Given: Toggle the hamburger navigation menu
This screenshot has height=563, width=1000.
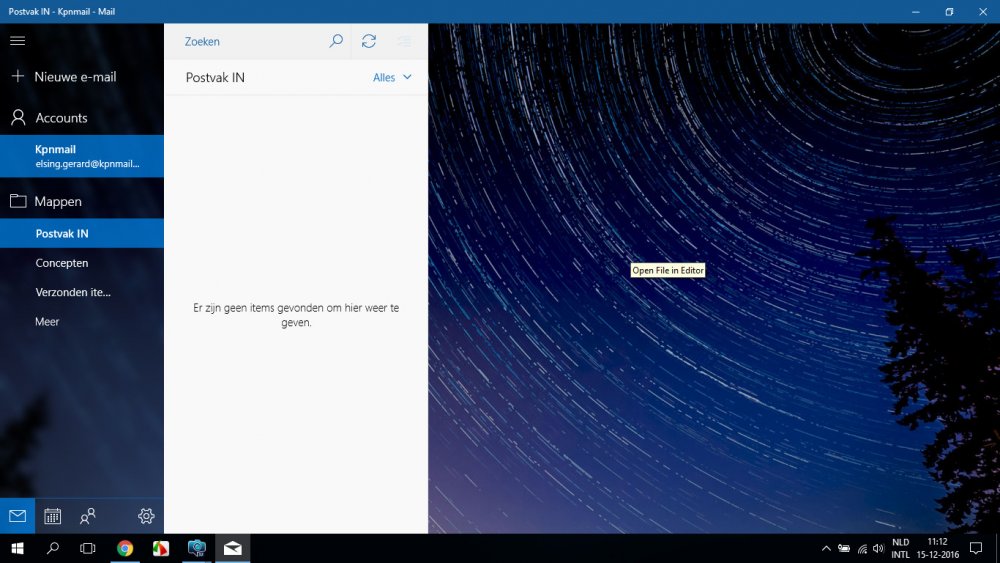Looking at the screenshot, I should coord(17,41).
